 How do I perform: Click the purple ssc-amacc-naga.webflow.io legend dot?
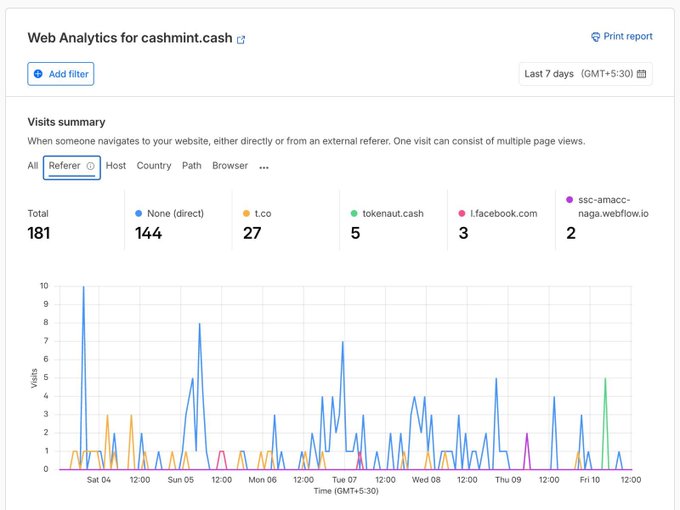tap(569, 199)
